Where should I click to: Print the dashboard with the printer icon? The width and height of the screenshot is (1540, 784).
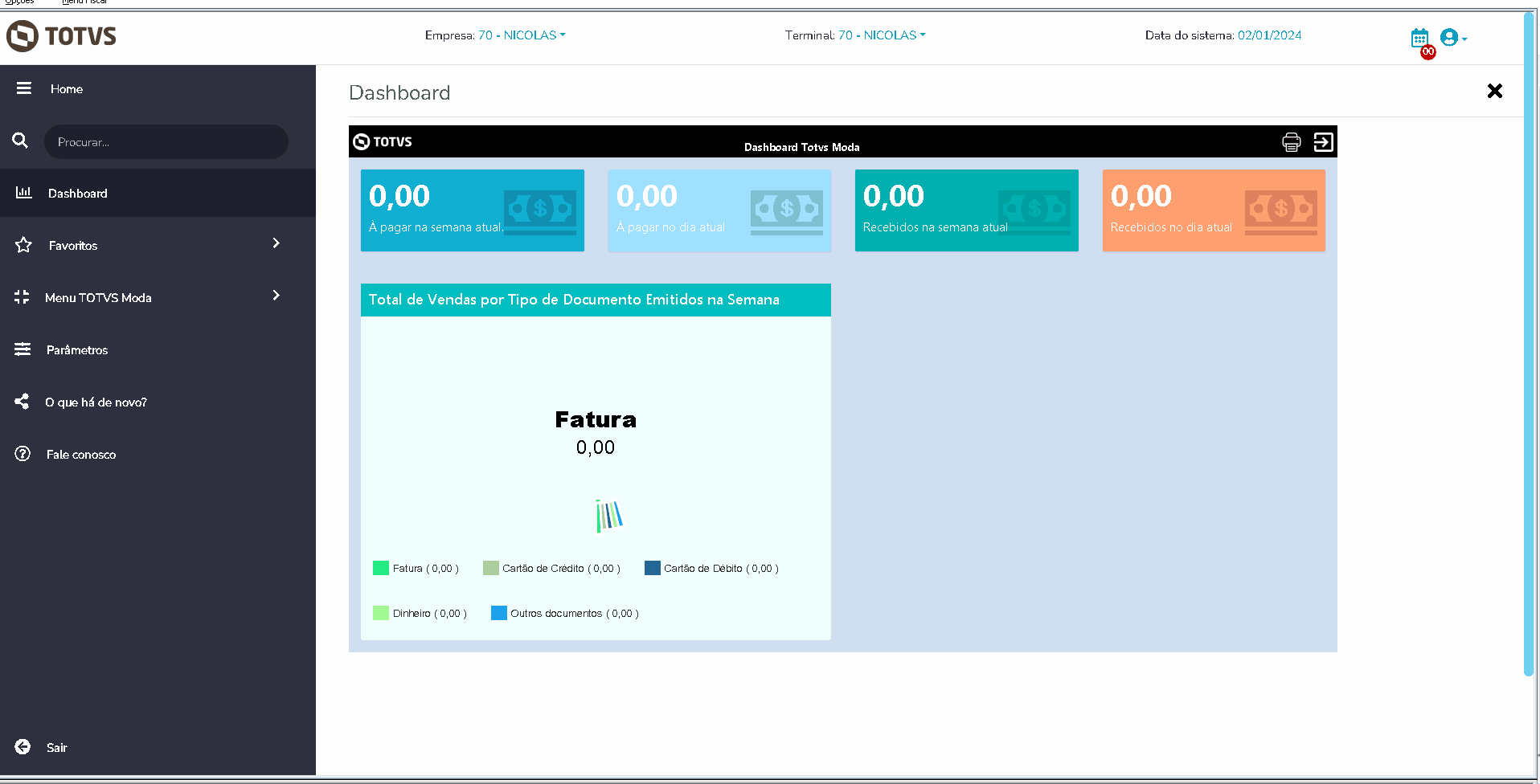point(1292,142)
